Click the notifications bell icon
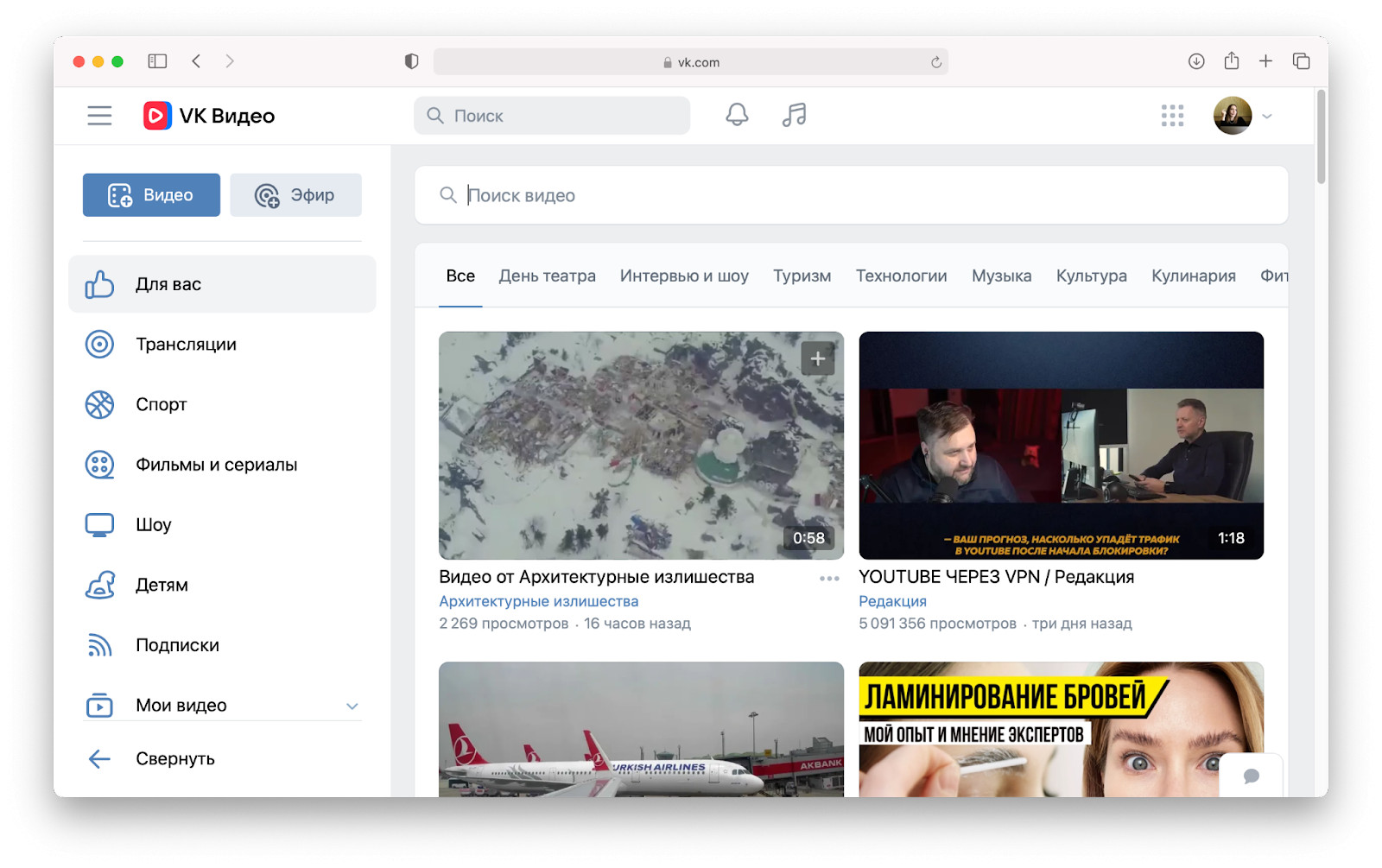This screenshot has width=1382, height=868. coord(736,115)
